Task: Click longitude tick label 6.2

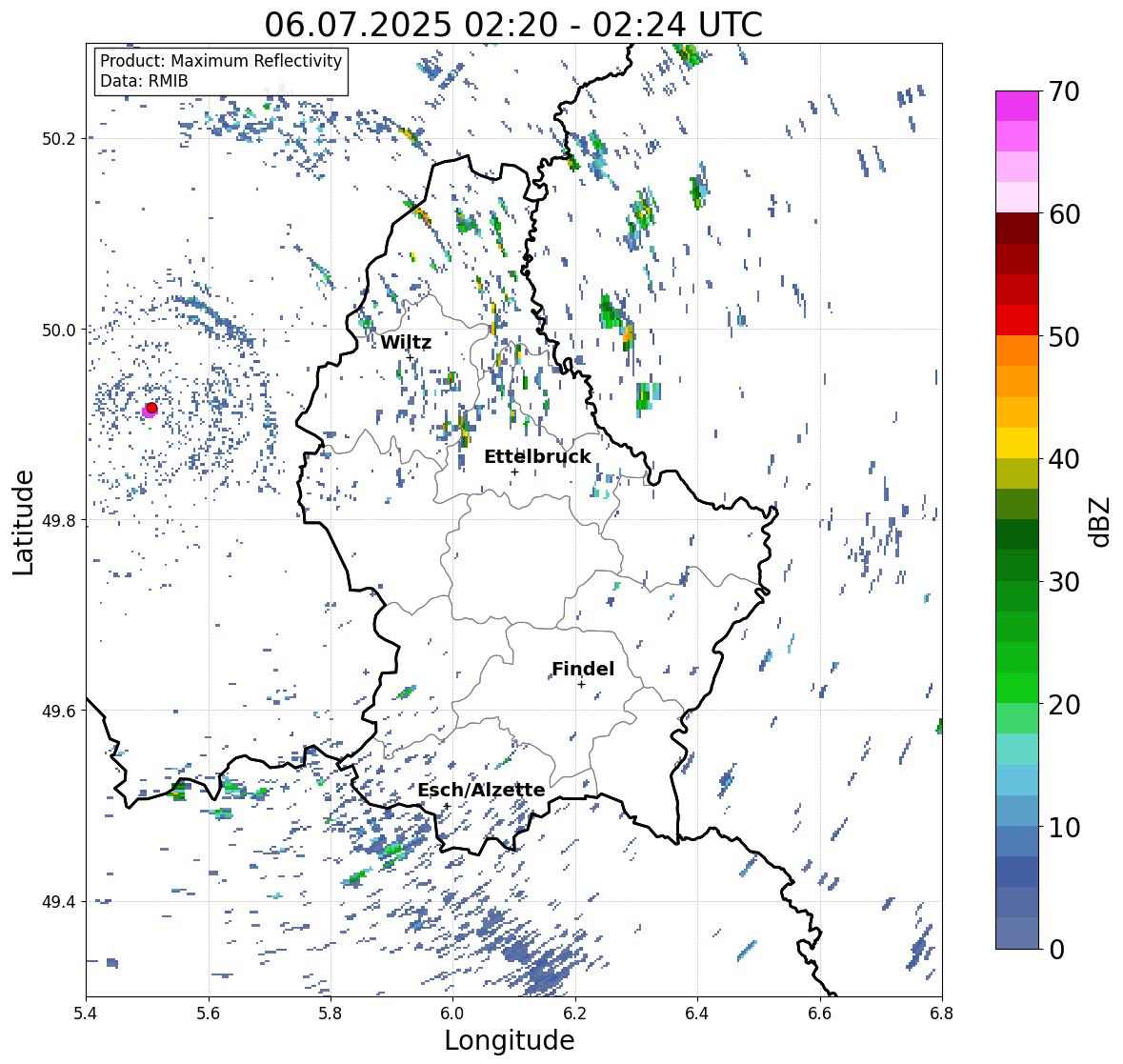Action: pos(575,1013)
